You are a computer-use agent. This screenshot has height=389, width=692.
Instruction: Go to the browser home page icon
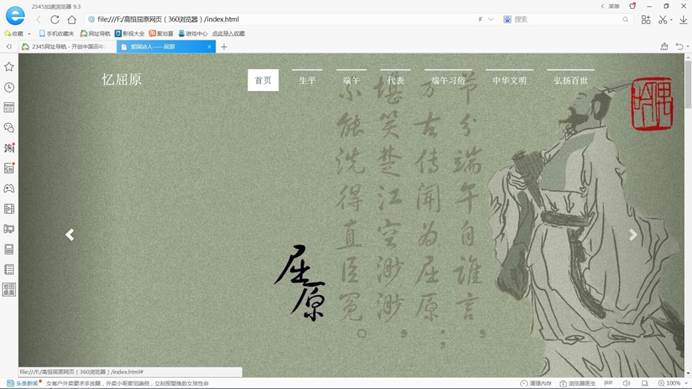[x=72, y=19]
